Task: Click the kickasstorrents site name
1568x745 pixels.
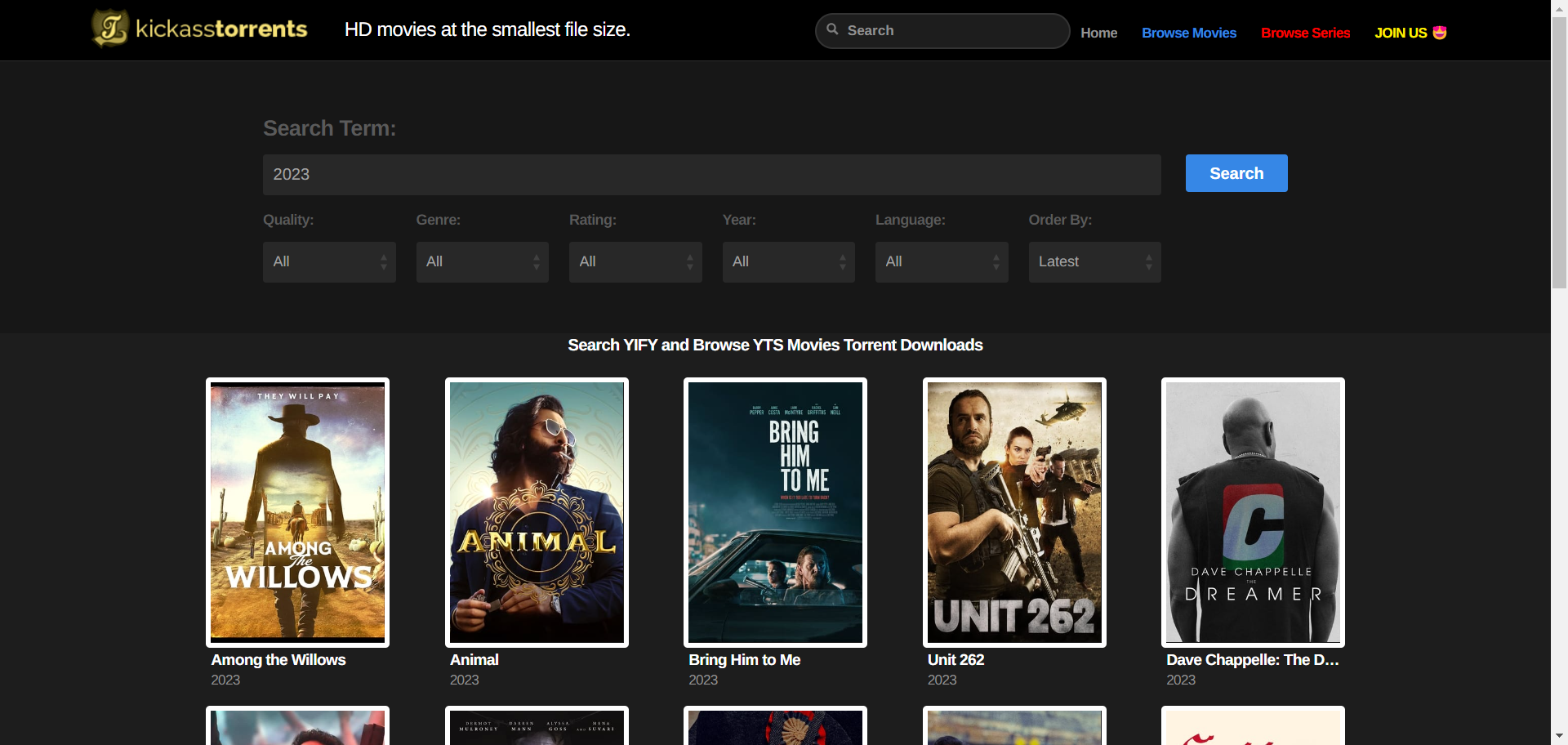Action: point(221,29)
